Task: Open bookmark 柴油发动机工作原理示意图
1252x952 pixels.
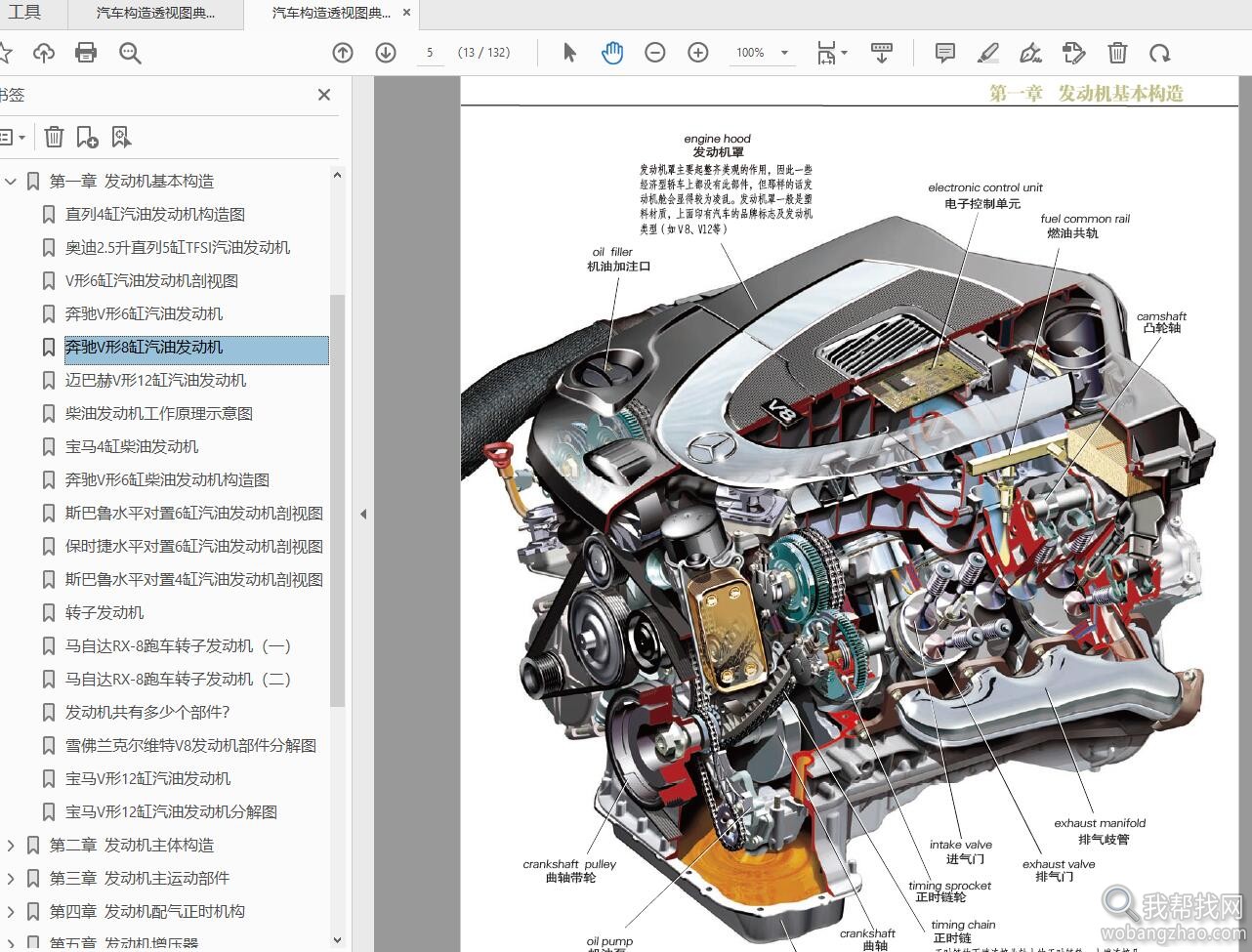Action: [x=159, y=413]
